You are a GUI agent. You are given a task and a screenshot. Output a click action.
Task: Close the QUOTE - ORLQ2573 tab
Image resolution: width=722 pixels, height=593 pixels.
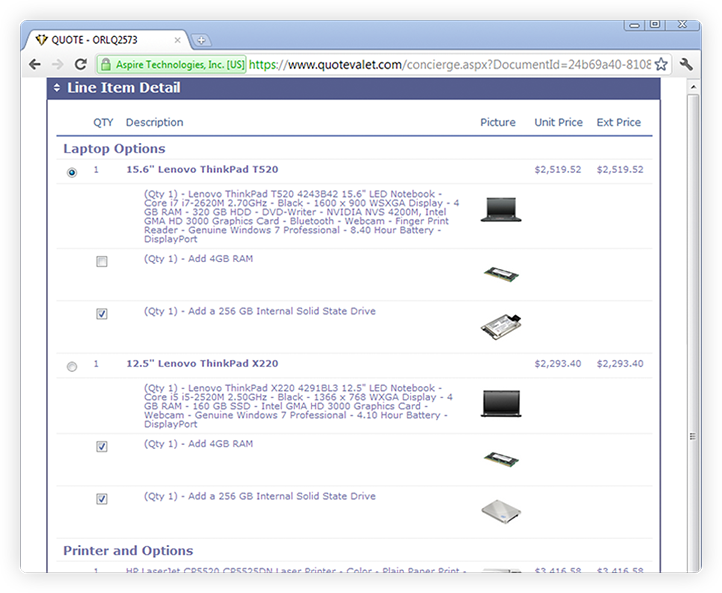[x=178, y=40]
